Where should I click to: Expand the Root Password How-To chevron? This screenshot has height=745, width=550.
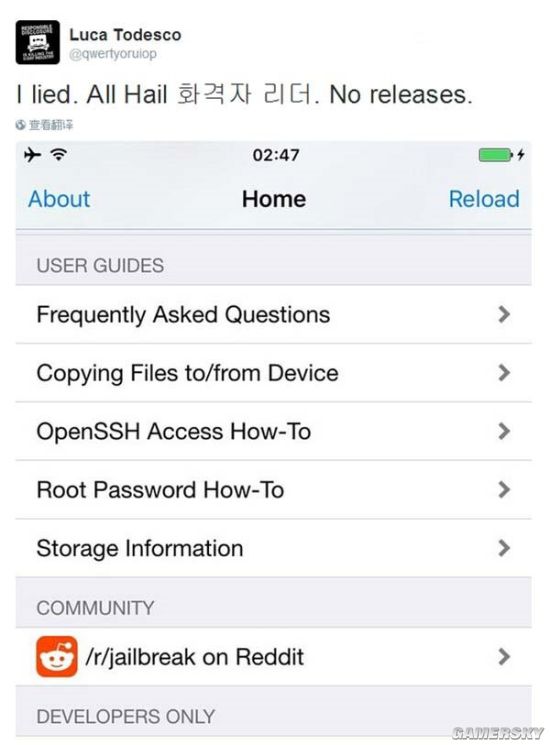[x=504, y=490]
